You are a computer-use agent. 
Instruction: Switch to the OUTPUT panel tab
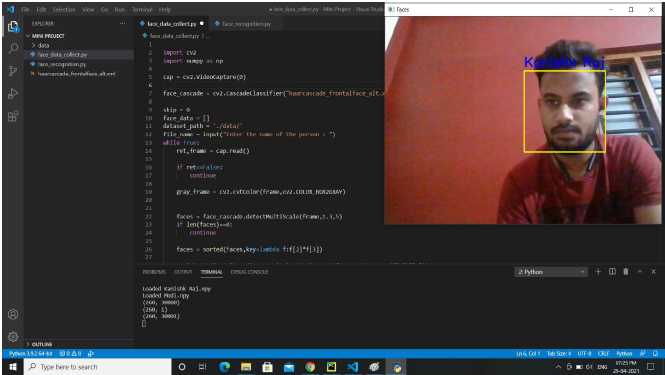(183, 272)
